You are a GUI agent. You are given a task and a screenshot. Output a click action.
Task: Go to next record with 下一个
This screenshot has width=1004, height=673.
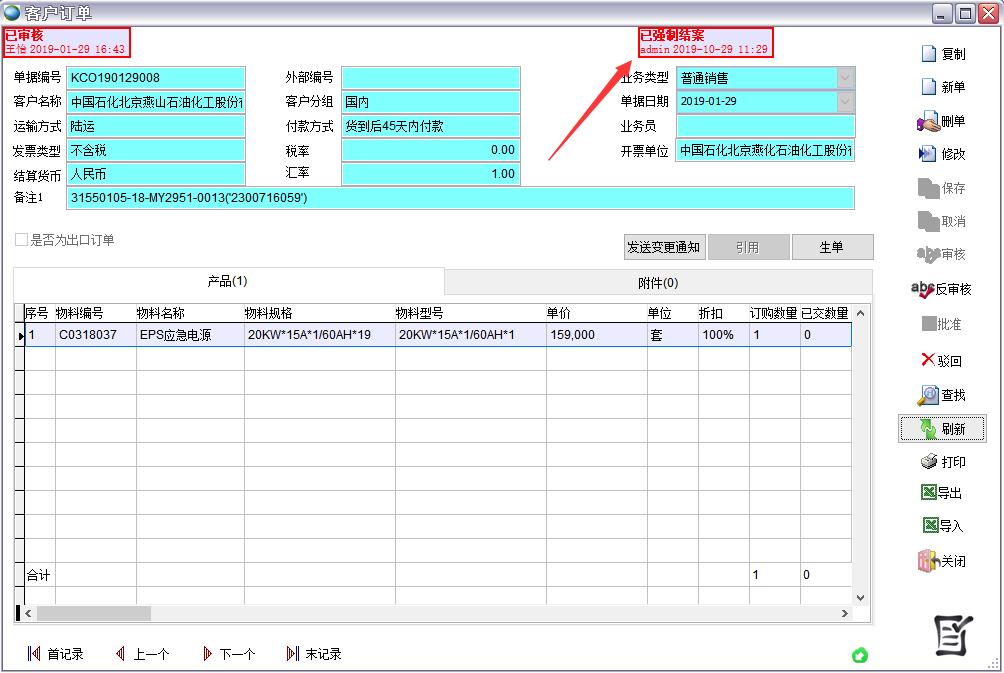tap(228, 654)
